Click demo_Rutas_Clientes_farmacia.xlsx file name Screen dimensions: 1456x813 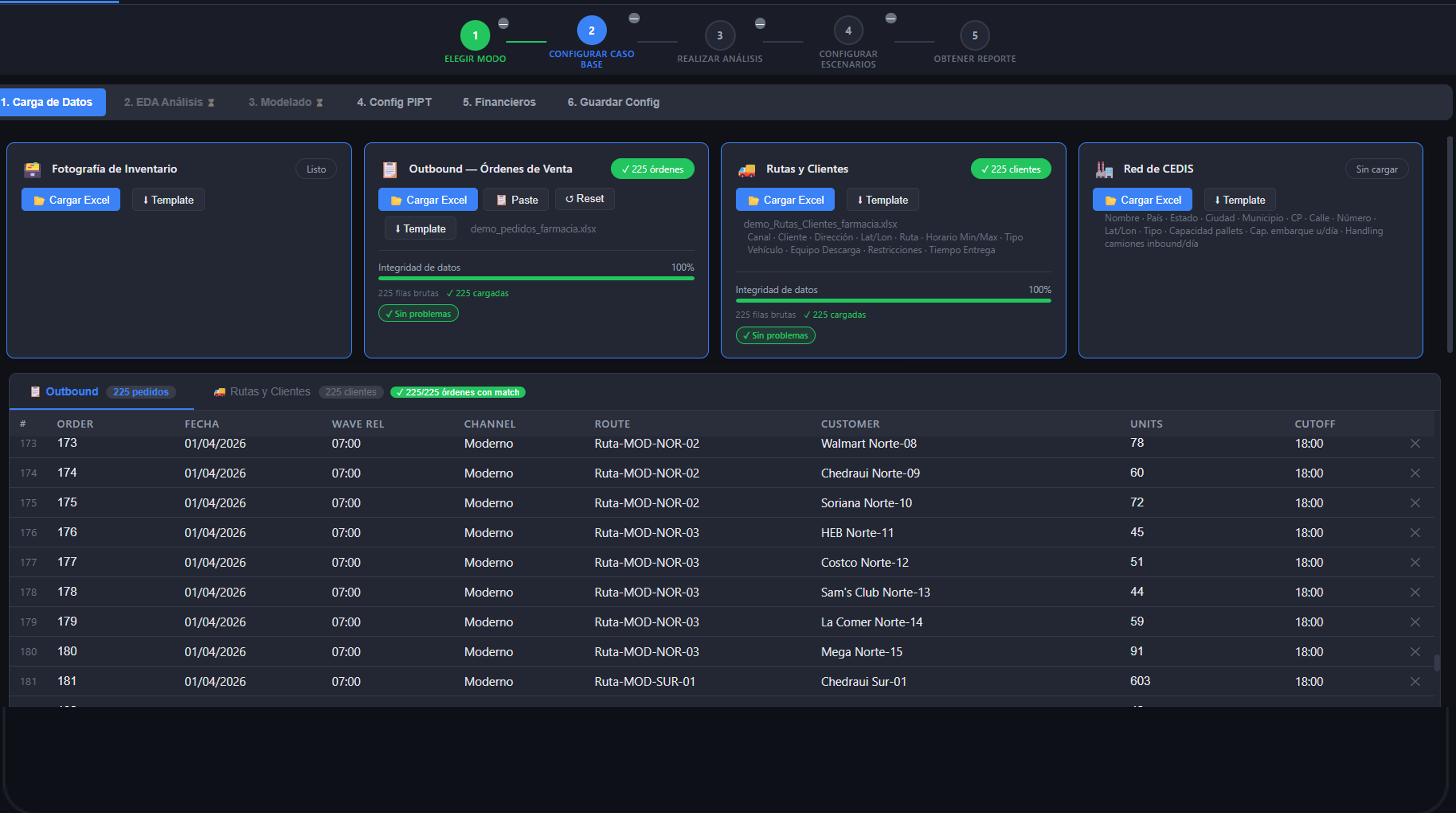(820, 224)
